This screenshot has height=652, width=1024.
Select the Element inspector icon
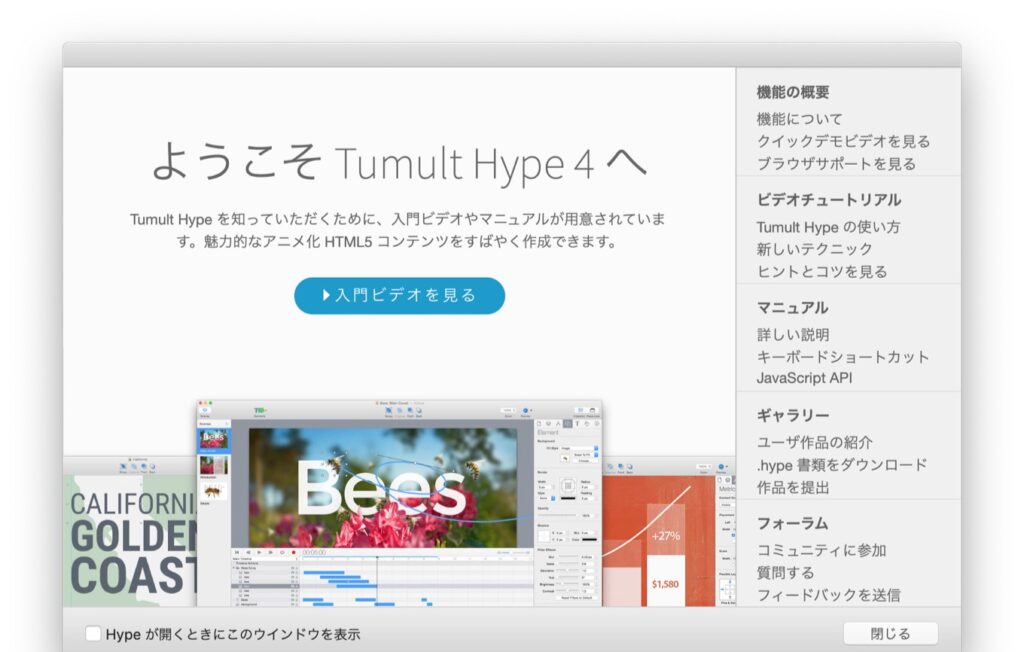click(568, 424)
